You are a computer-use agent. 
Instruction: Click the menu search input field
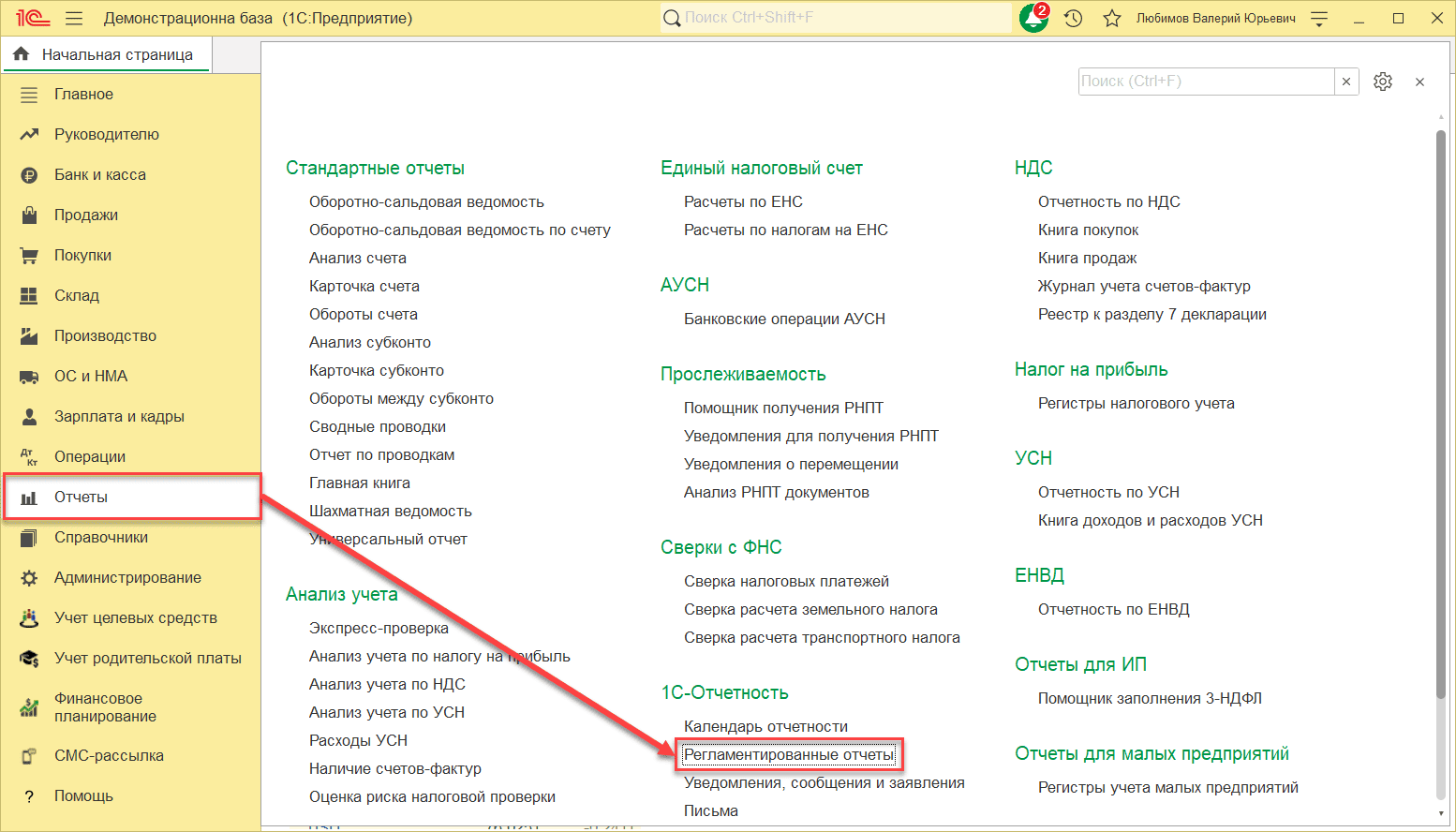click(x=1205, y=82)
